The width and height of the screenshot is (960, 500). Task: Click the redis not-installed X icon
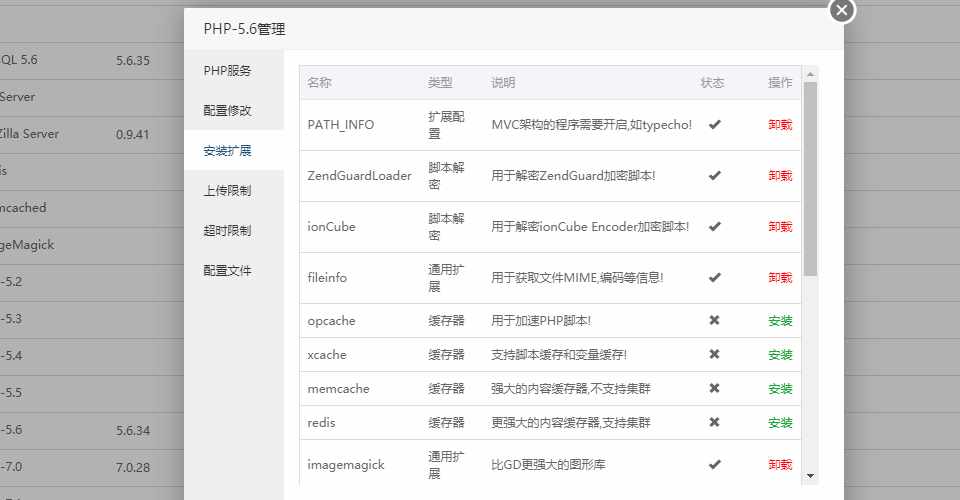714,423
